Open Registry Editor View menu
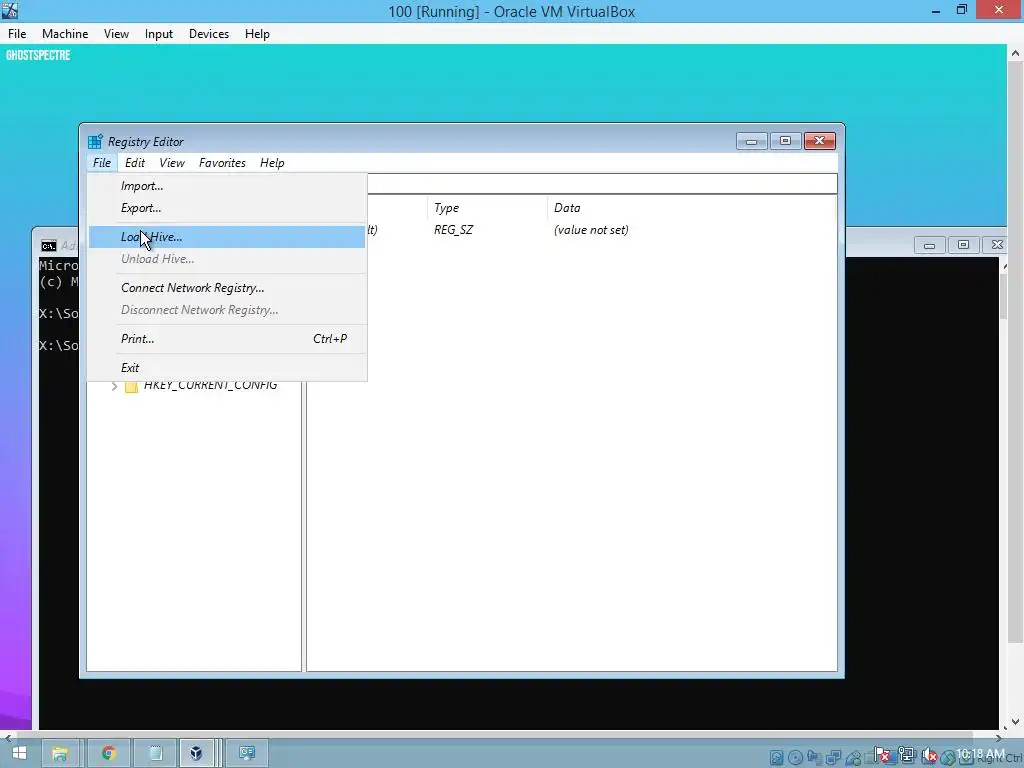The height and width of the screenshot is (768, 1024). click(x=172, y=163)
